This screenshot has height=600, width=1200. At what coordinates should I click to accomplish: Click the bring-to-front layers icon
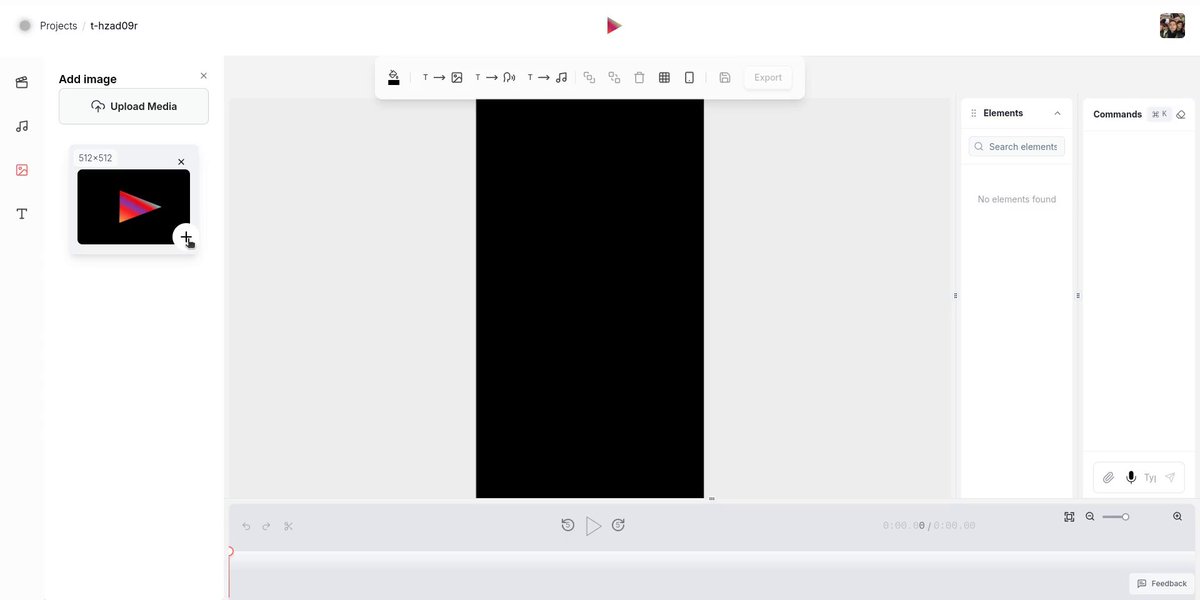589,77
